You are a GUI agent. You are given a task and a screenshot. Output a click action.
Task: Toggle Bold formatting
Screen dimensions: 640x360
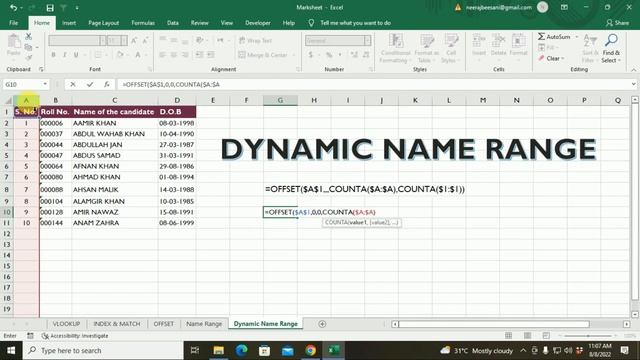pyautogui.click(x=53, y=55)
